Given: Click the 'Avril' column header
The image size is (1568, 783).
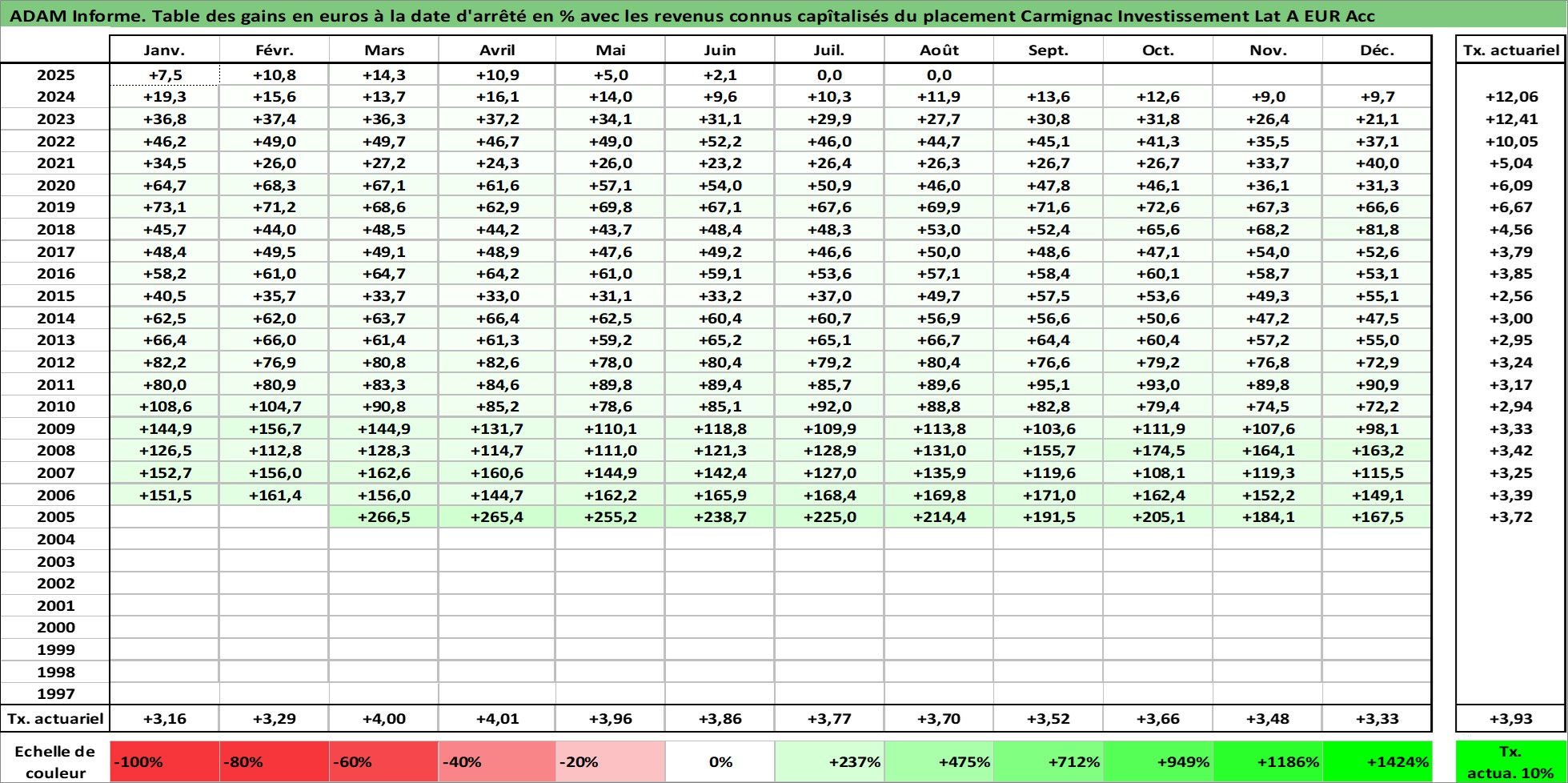Looking at the screenshot, I should coord(497,50).
